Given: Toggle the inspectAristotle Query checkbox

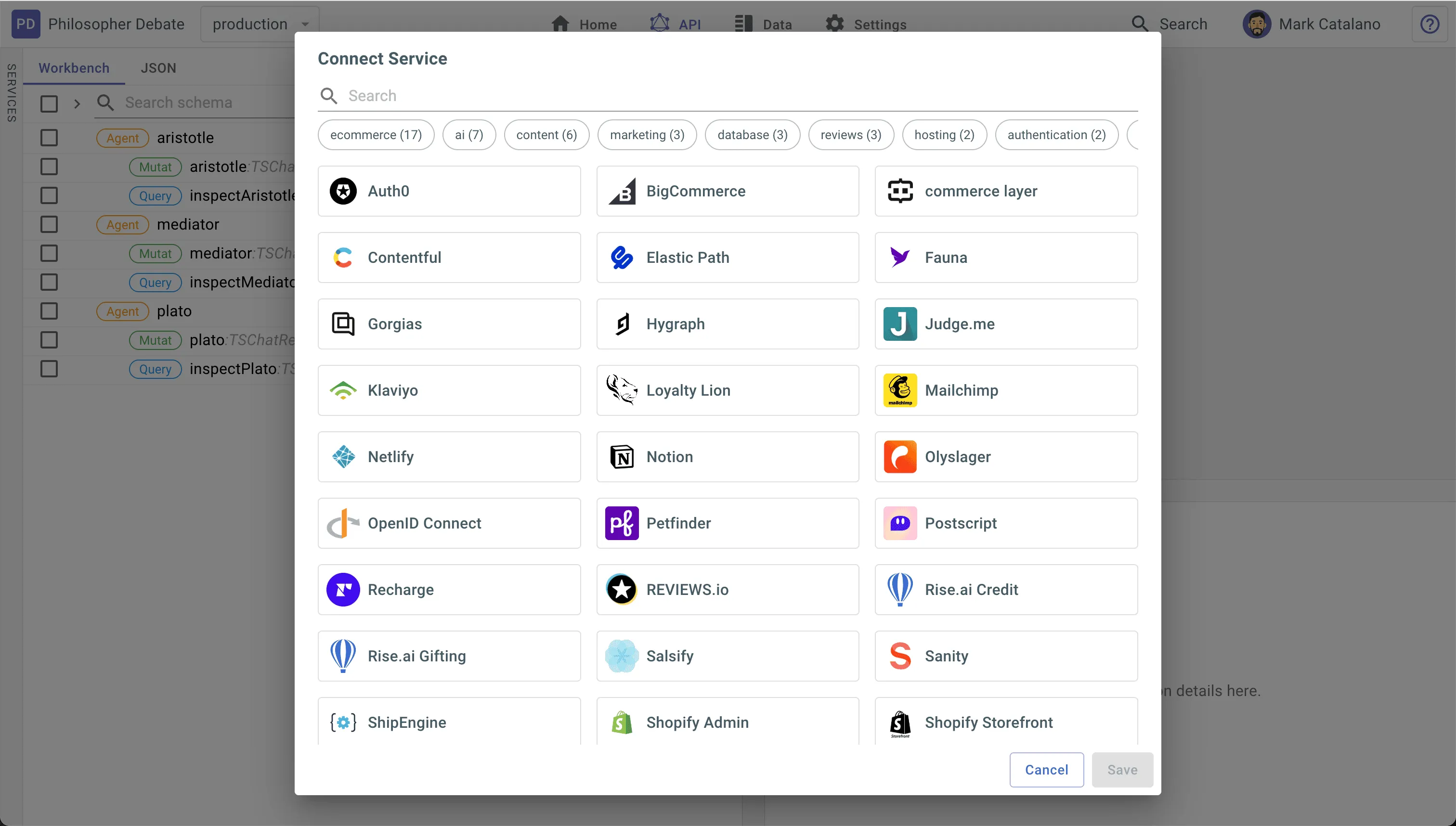Looking at the screenshot, I should [49, 196].
